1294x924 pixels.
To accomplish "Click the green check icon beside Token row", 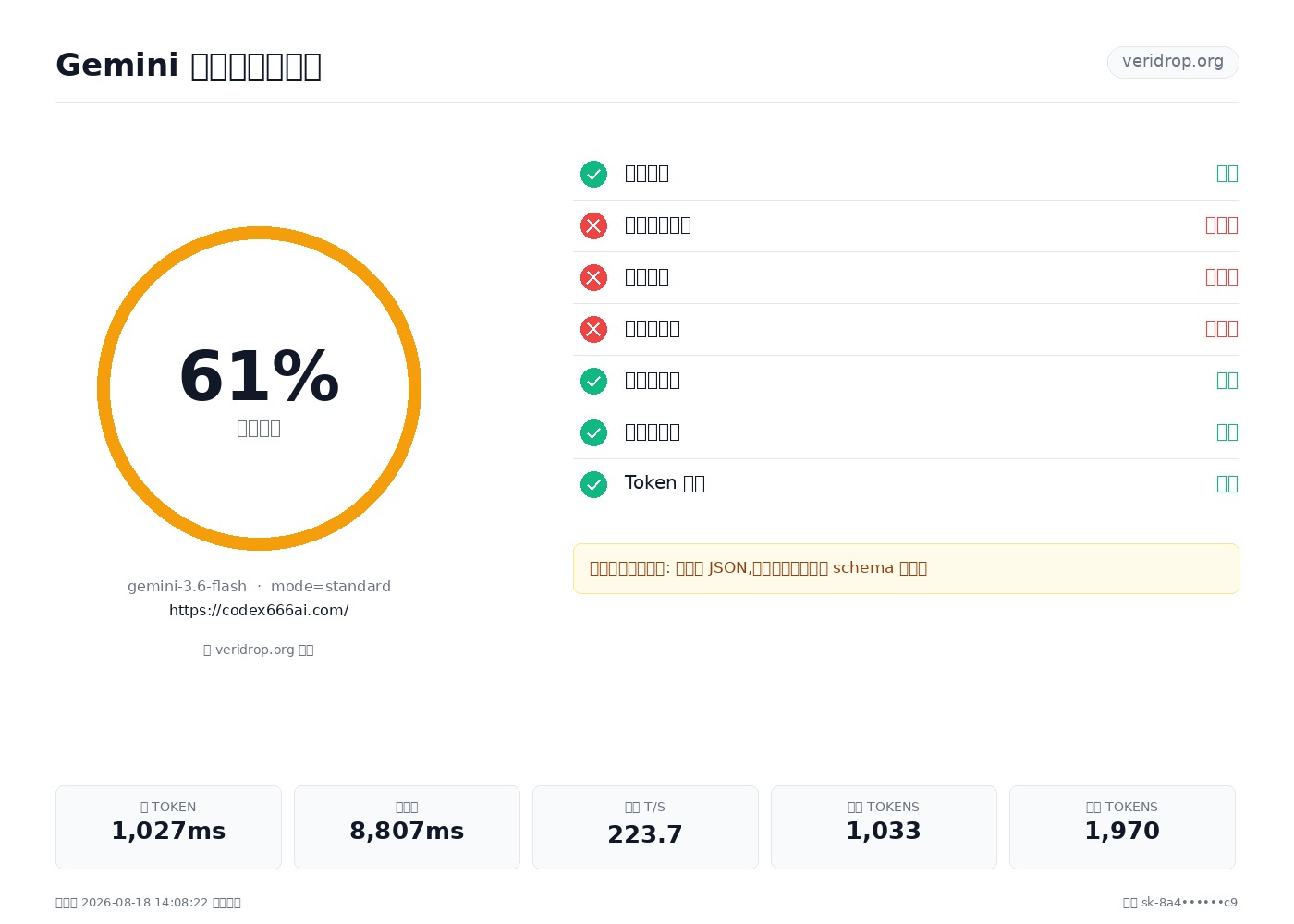I will pos(593,484).
